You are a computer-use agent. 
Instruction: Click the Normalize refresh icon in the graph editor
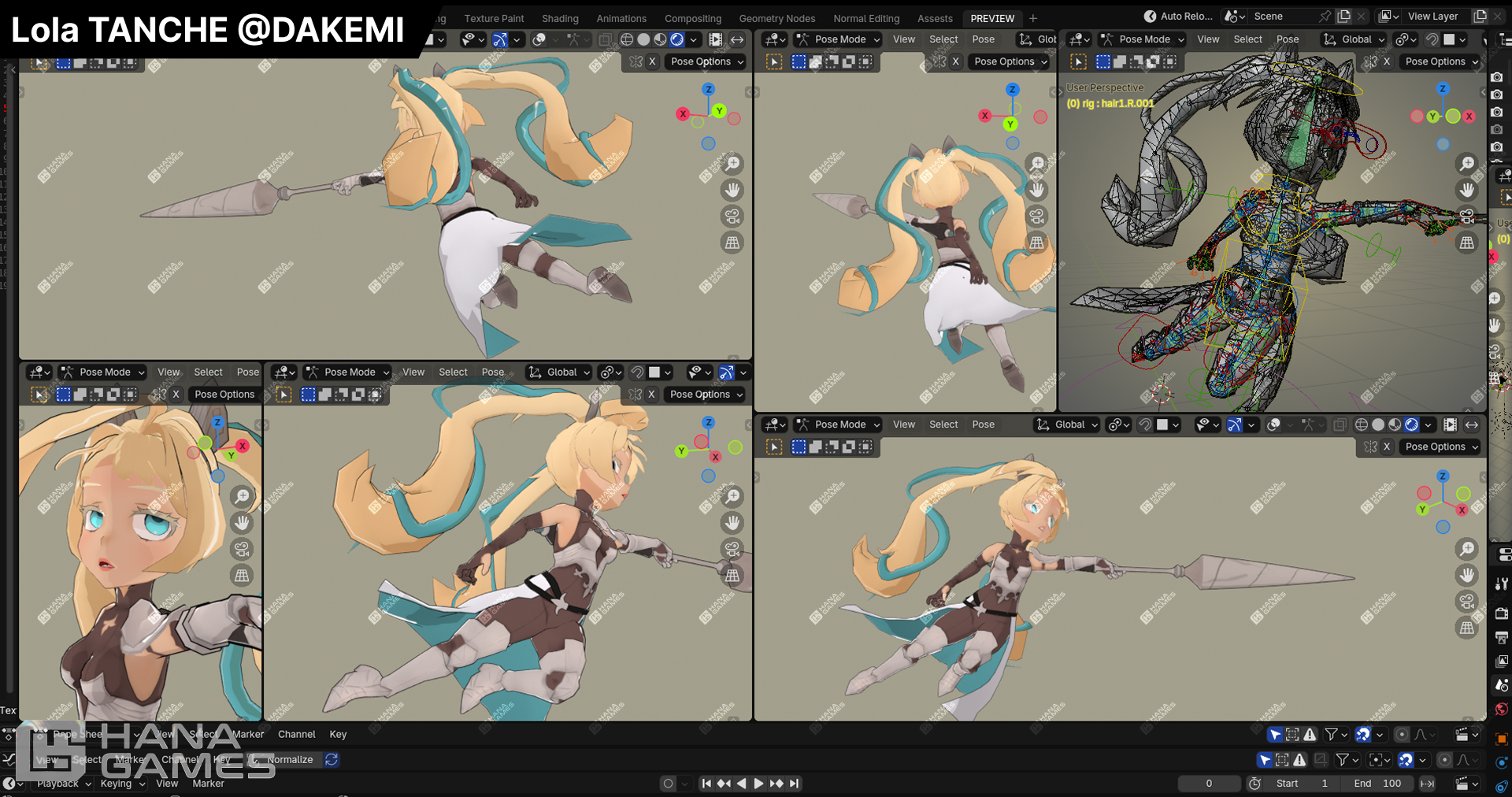pyautogui.click(x=332, y=760)
